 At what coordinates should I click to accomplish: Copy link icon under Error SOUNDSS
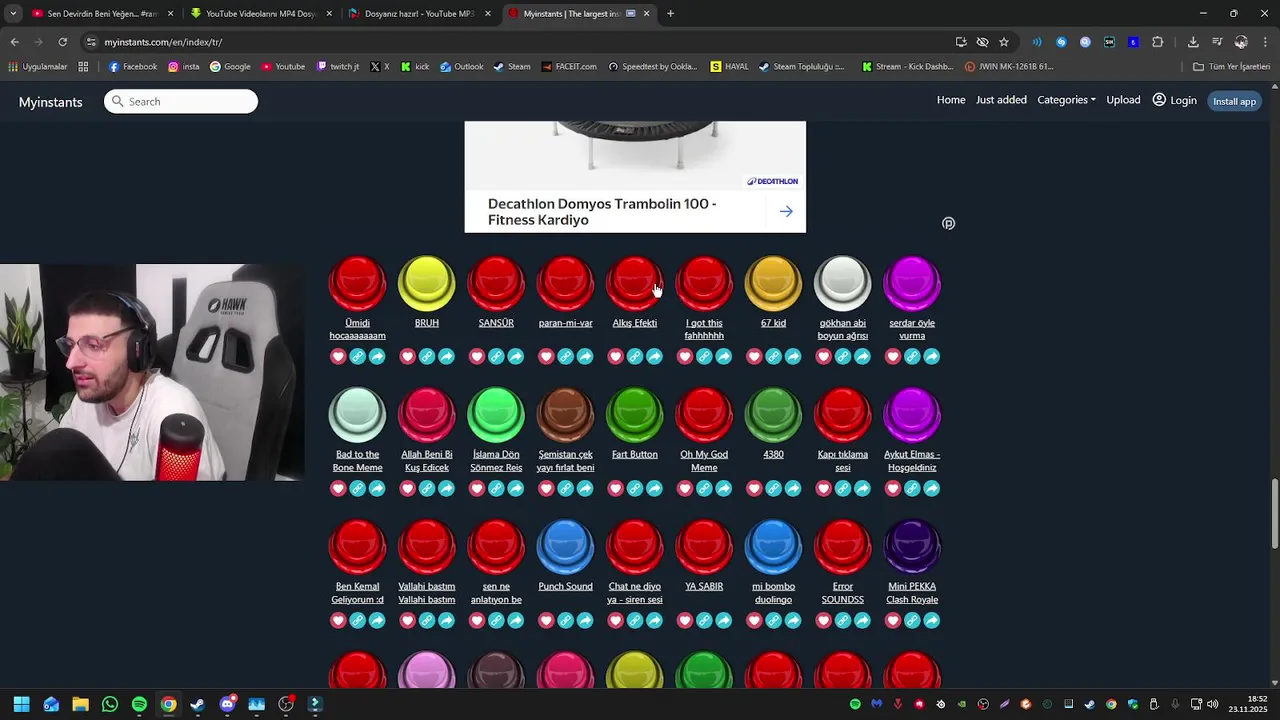point(843,620)
